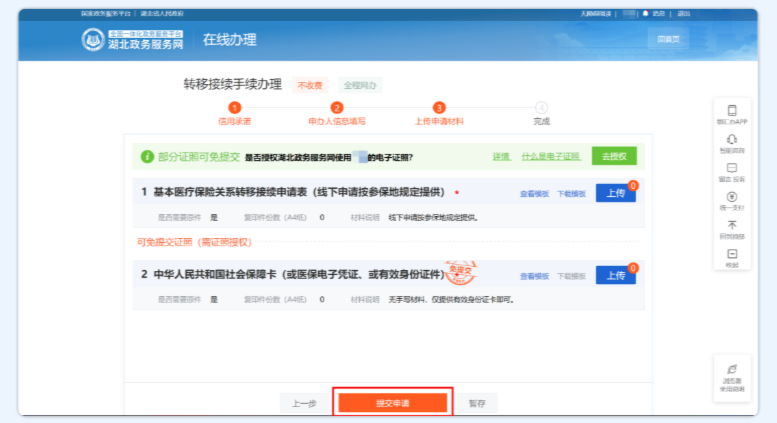Image resolution: width=777 pixels, height=423 pixels.
Task: Click 国家政务服务平台 link in the top bar
Action: click(x=106, y=13)
